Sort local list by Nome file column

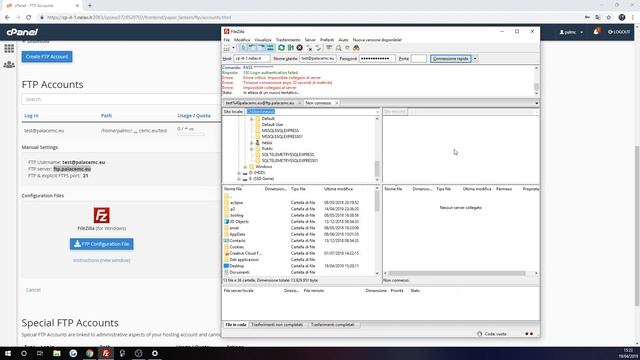tap(233, 189)
